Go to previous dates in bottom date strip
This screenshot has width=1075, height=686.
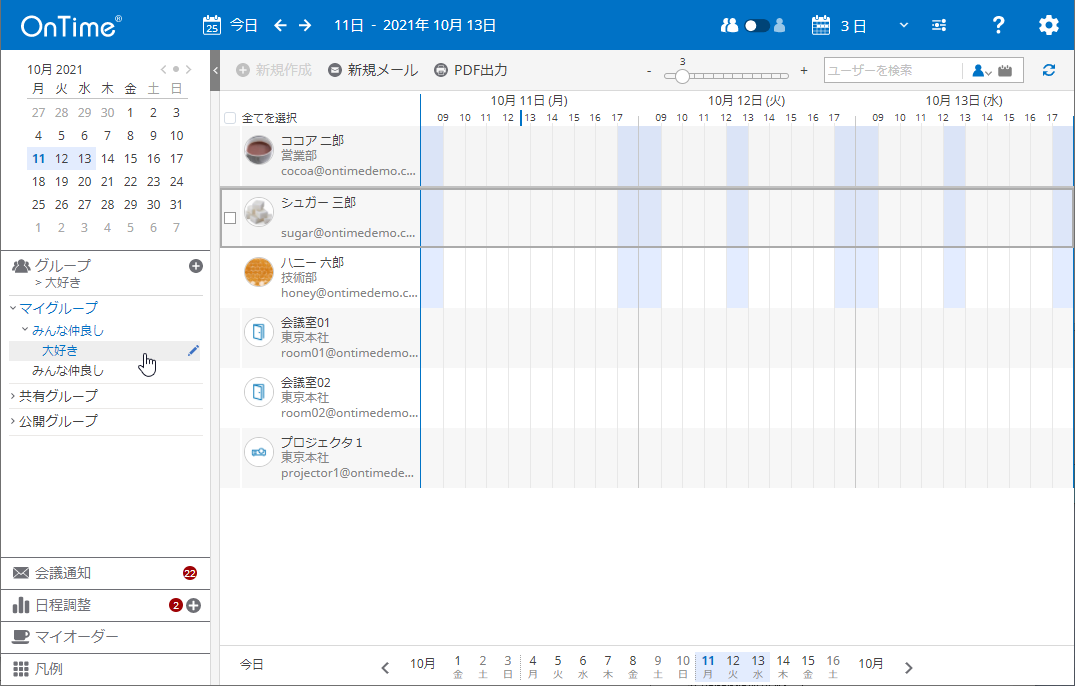tap(385, 667)
